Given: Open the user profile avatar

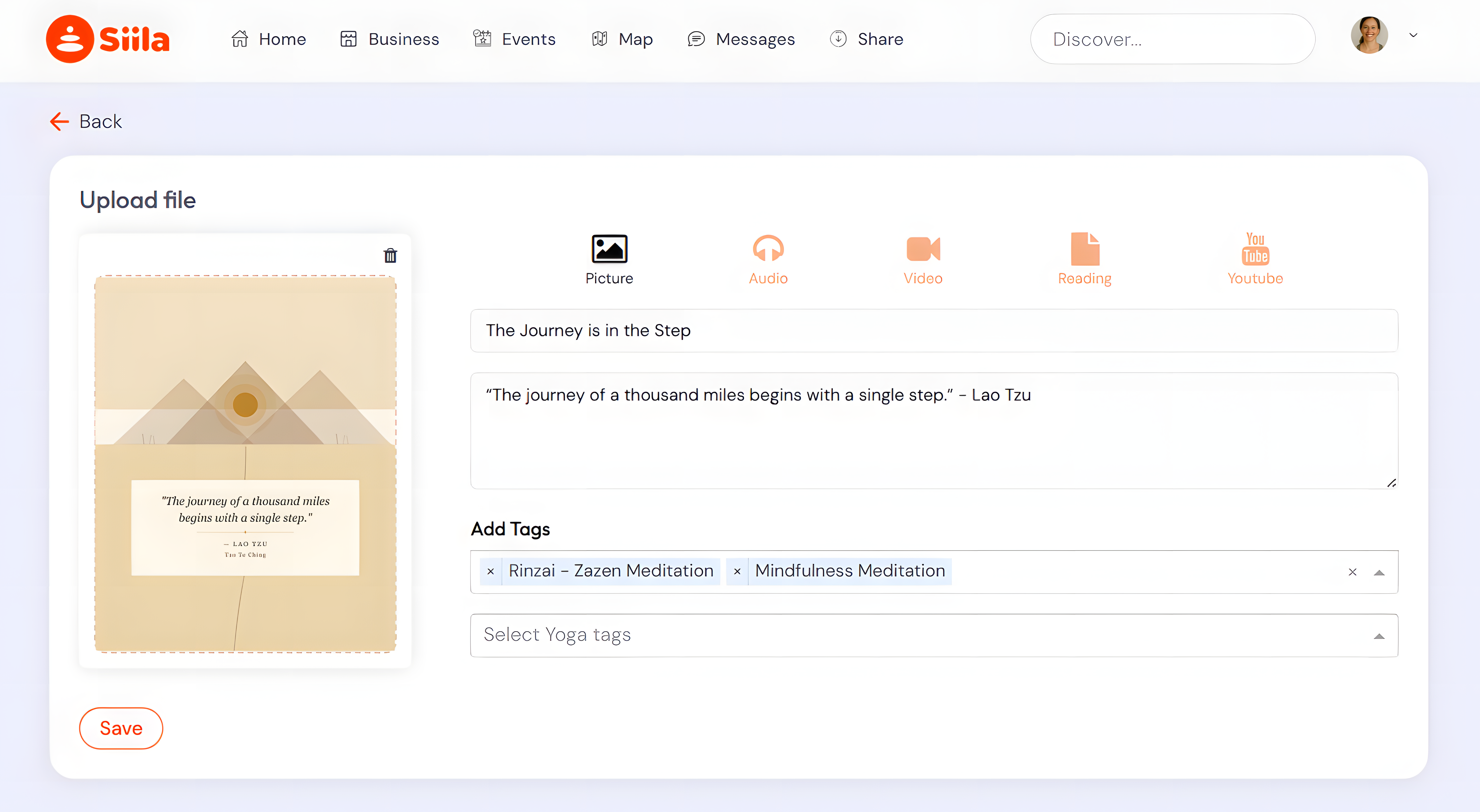Looking at the screenshot, I should (x=1369, y=35).
